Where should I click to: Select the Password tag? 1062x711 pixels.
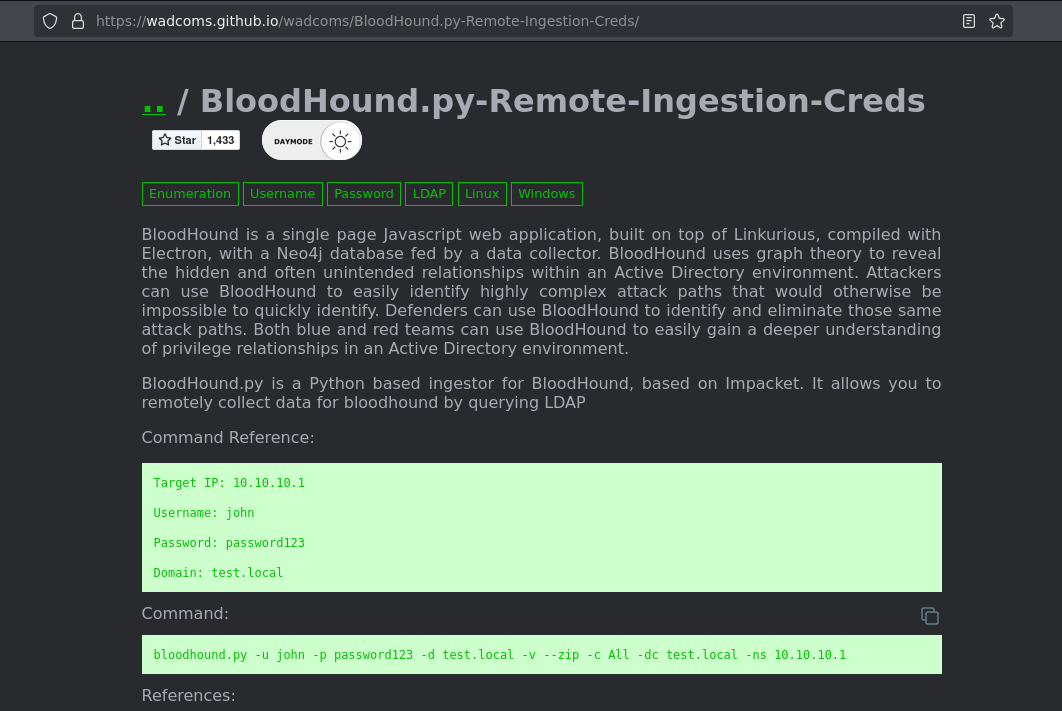364,194
